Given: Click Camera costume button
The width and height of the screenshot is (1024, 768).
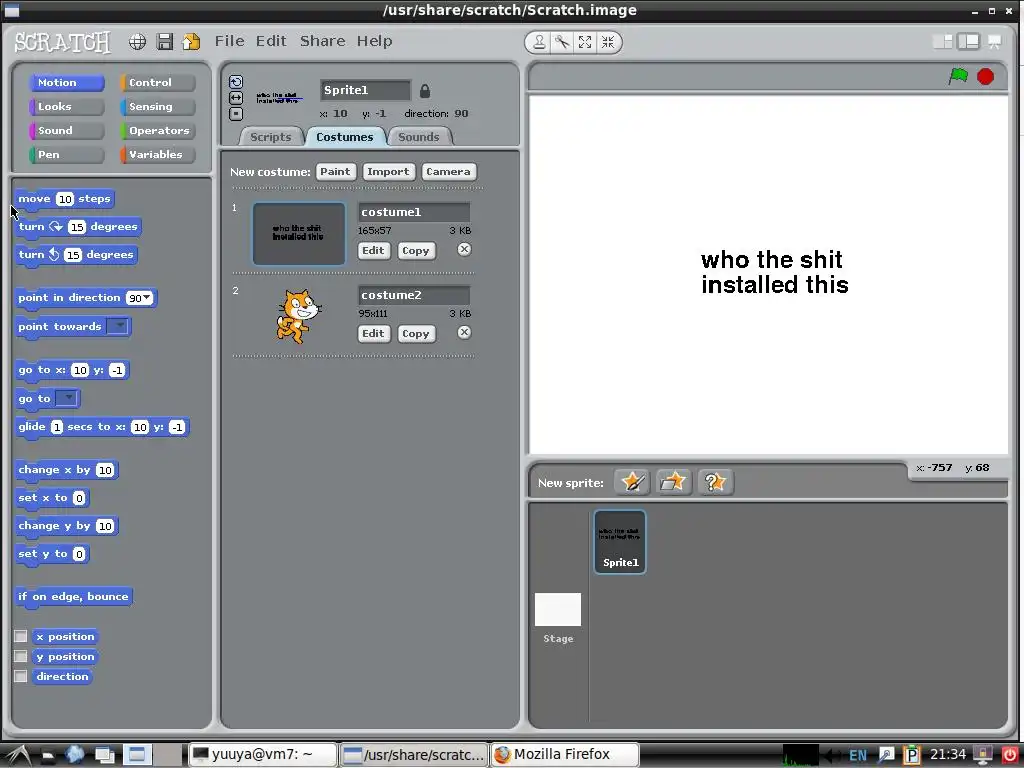Looking at the screenshot, I should (x=449, y=172).
